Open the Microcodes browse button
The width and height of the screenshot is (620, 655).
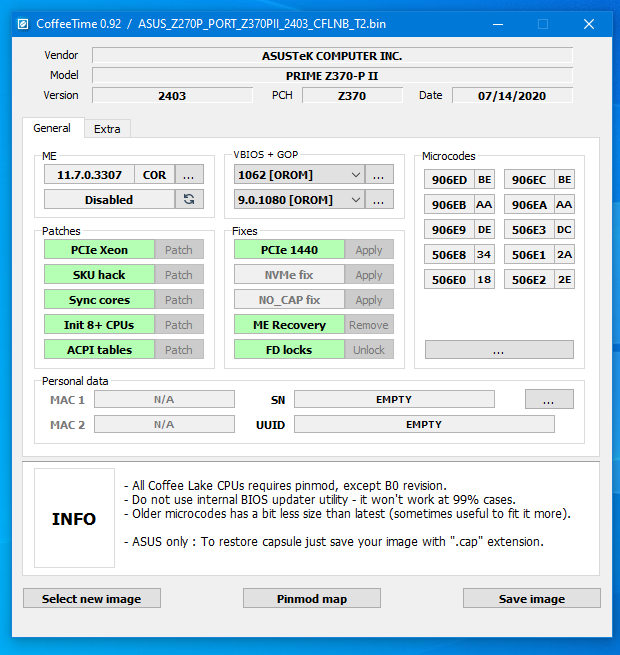pyautogui.click(x=499, y=349)
